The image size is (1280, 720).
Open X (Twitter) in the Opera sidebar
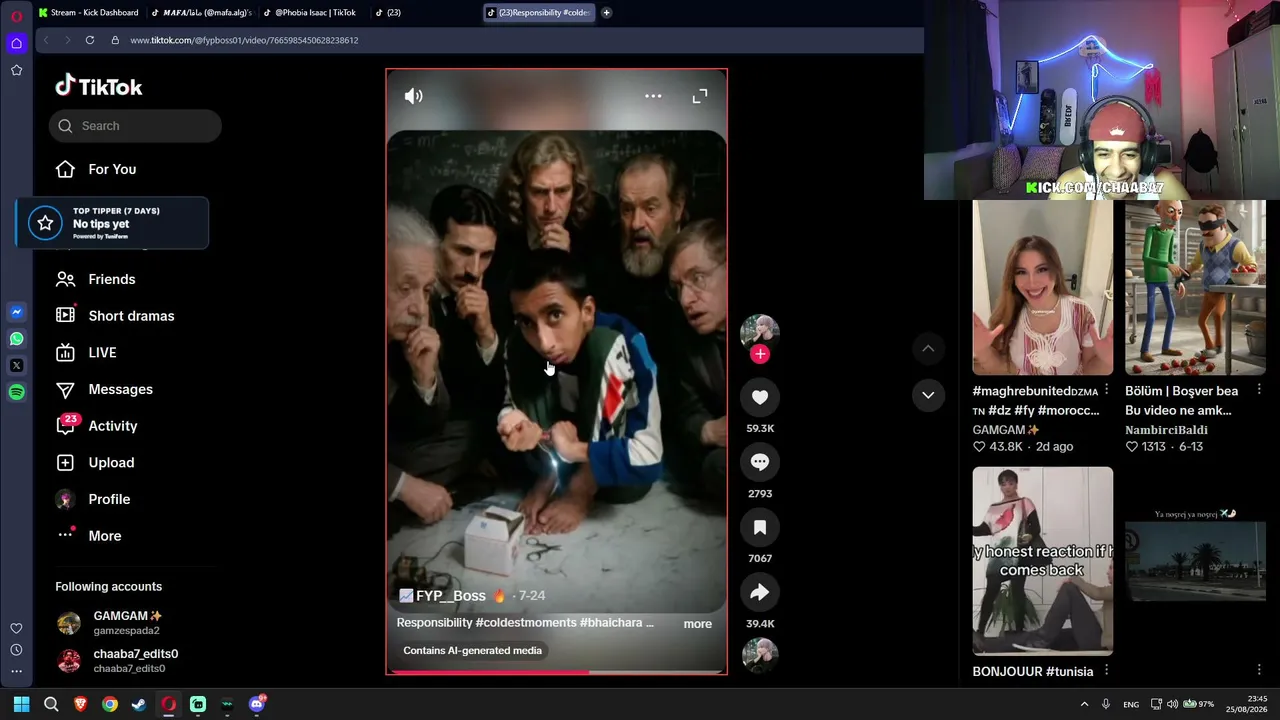[x=16, y=366]
